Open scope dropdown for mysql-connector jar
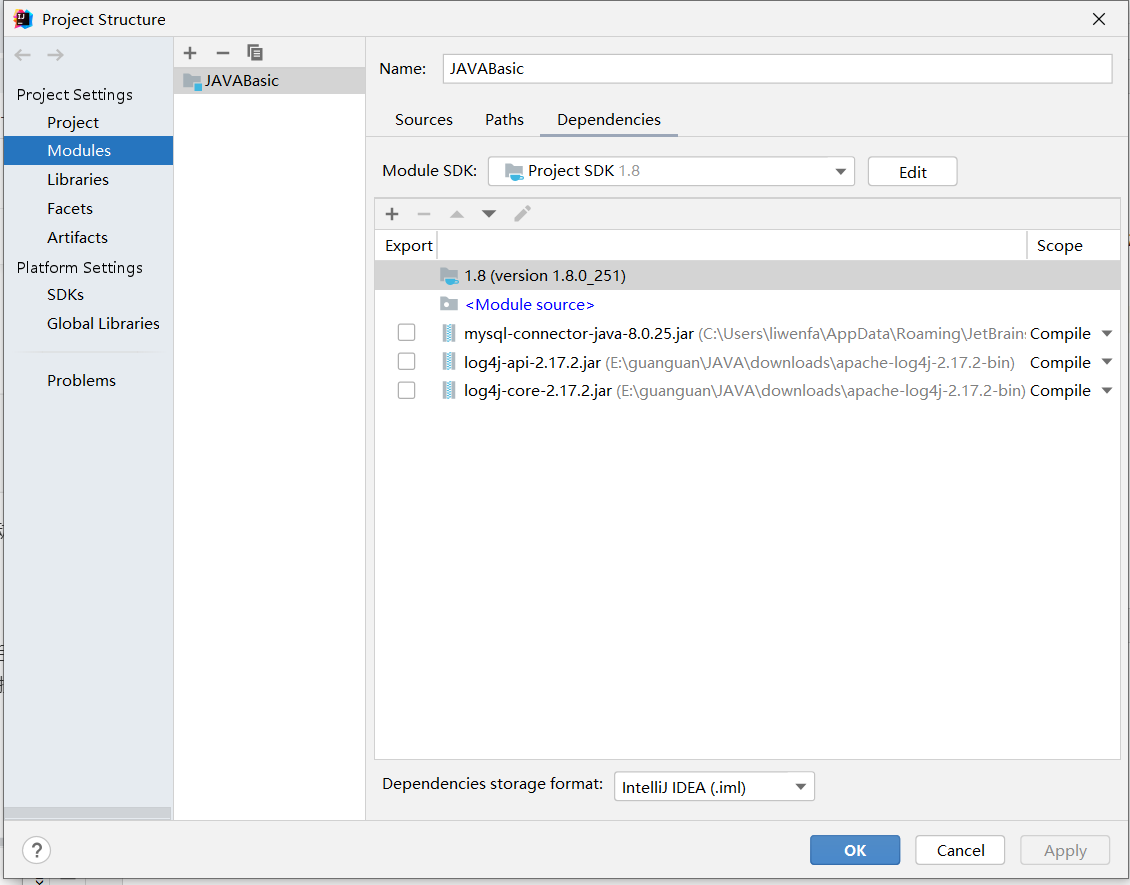This screenshot has width=1130, height=885. (1106, 334)
